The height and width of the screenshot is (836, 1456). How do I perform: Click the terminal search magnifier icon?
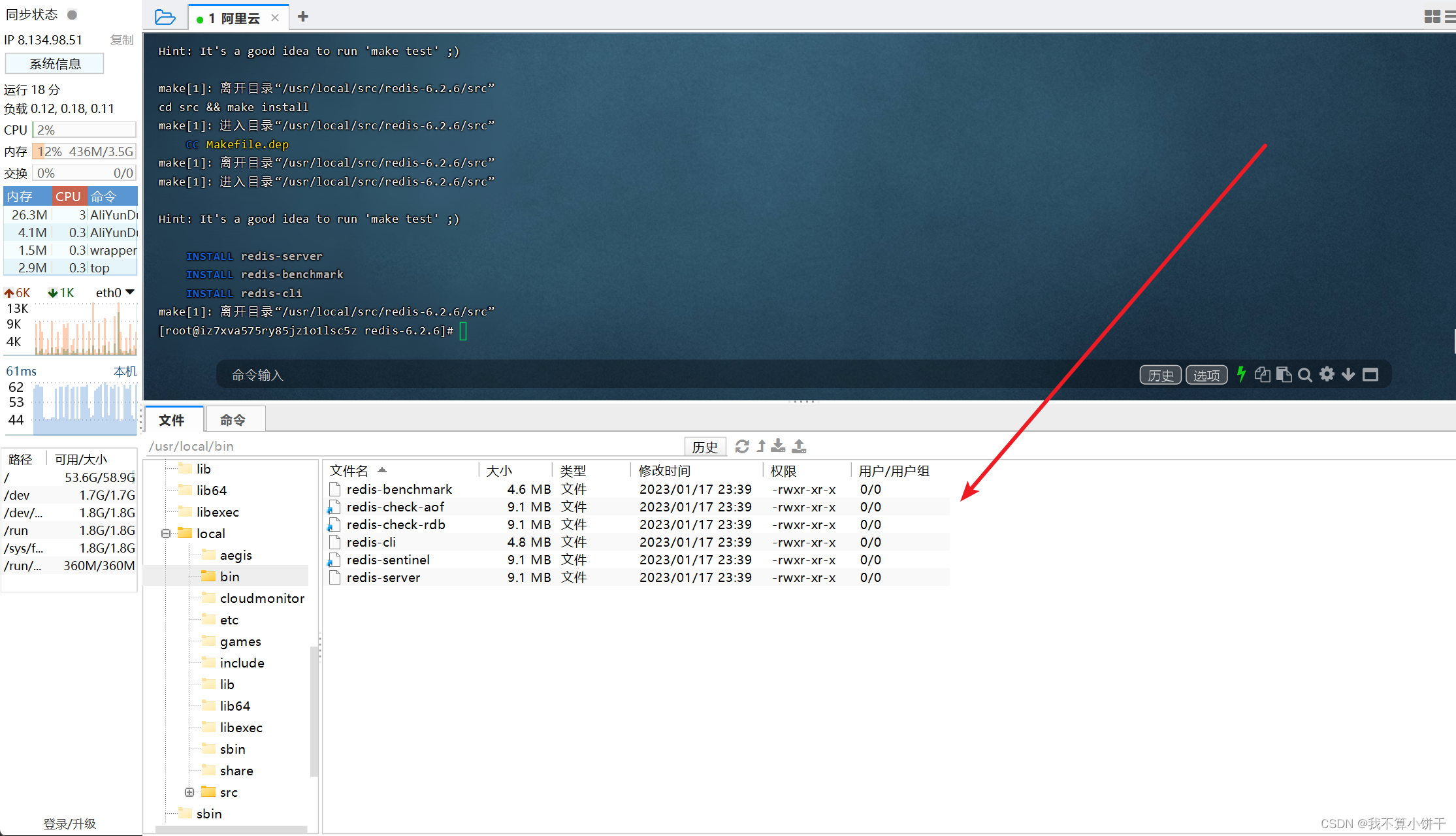click(x=1304, y=375)
